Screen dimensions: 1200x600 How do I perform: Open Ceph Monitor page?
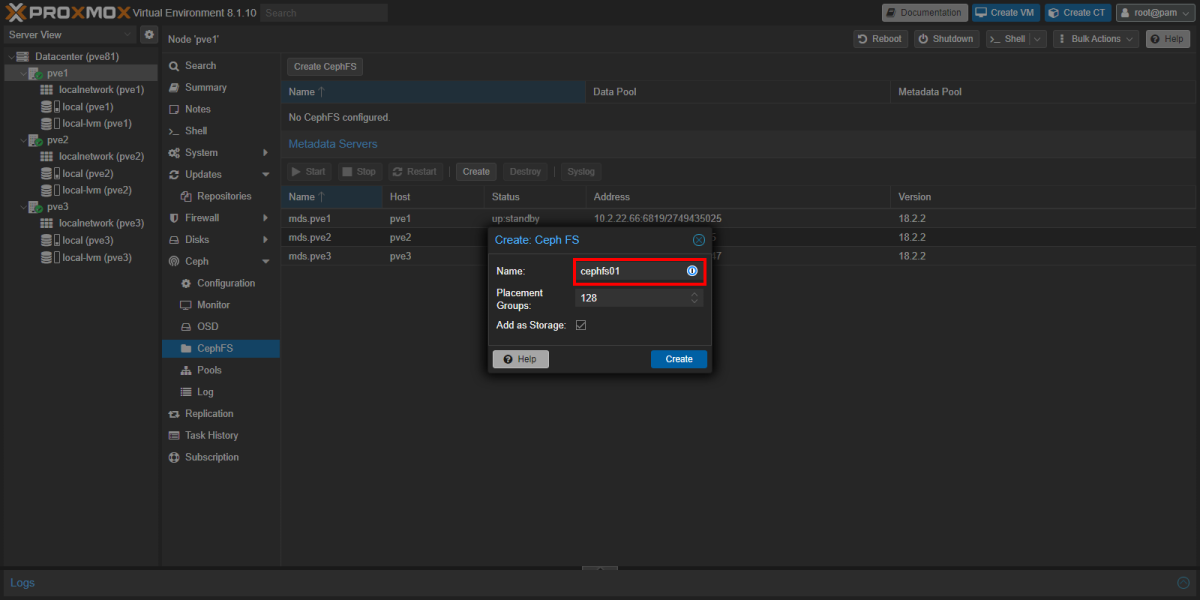click(220, 305)
